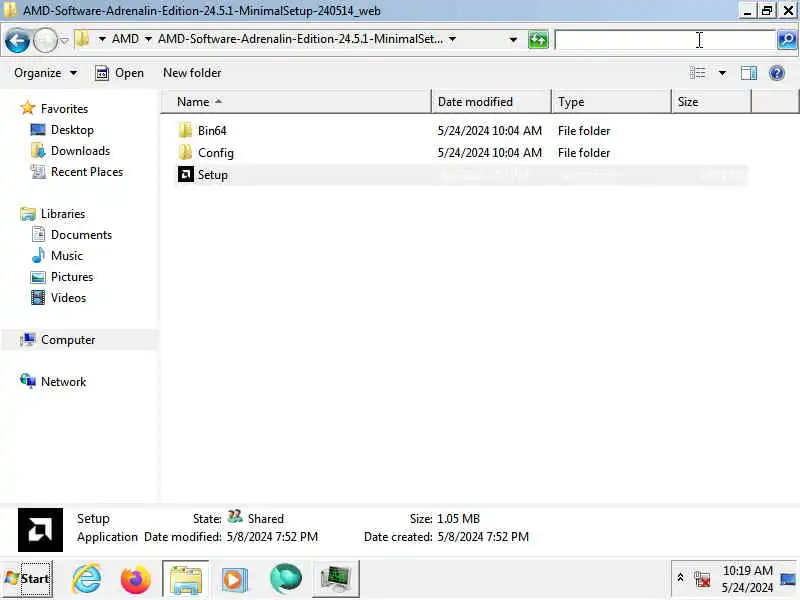The height and width of the screenshot is (600, 800).
Task: Select AMD-Software-Adrenalin-Edition breadcrumb segment
Action: [x=300, y=39]
